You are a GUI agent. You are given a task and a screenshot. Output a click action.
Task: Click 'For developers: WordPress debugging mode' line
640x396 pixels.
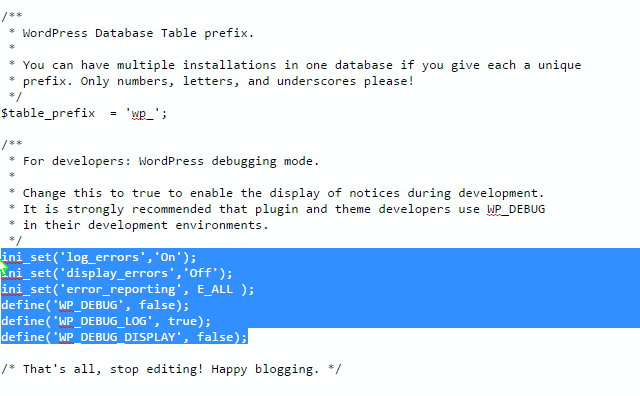[171, 161]
